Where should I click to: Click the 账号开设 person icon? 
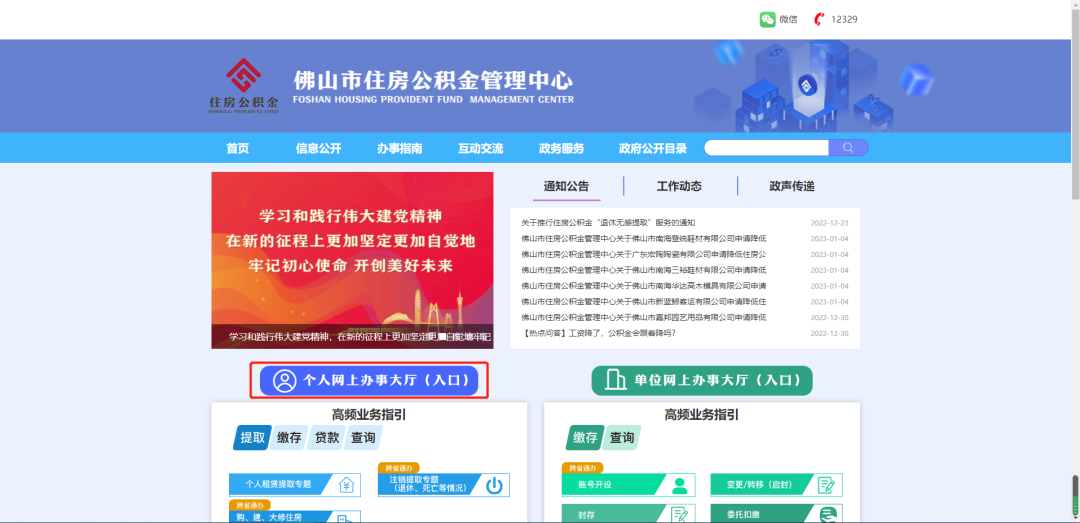point(680,485)
